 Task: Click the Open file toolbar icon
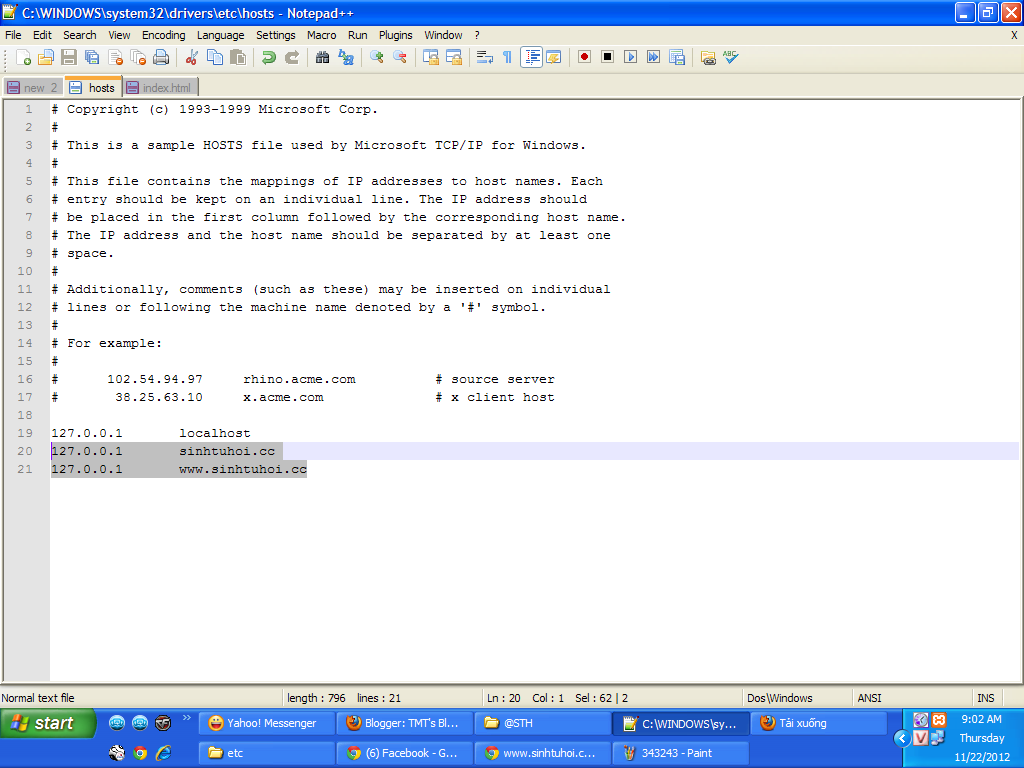click(x=46, y=57)
